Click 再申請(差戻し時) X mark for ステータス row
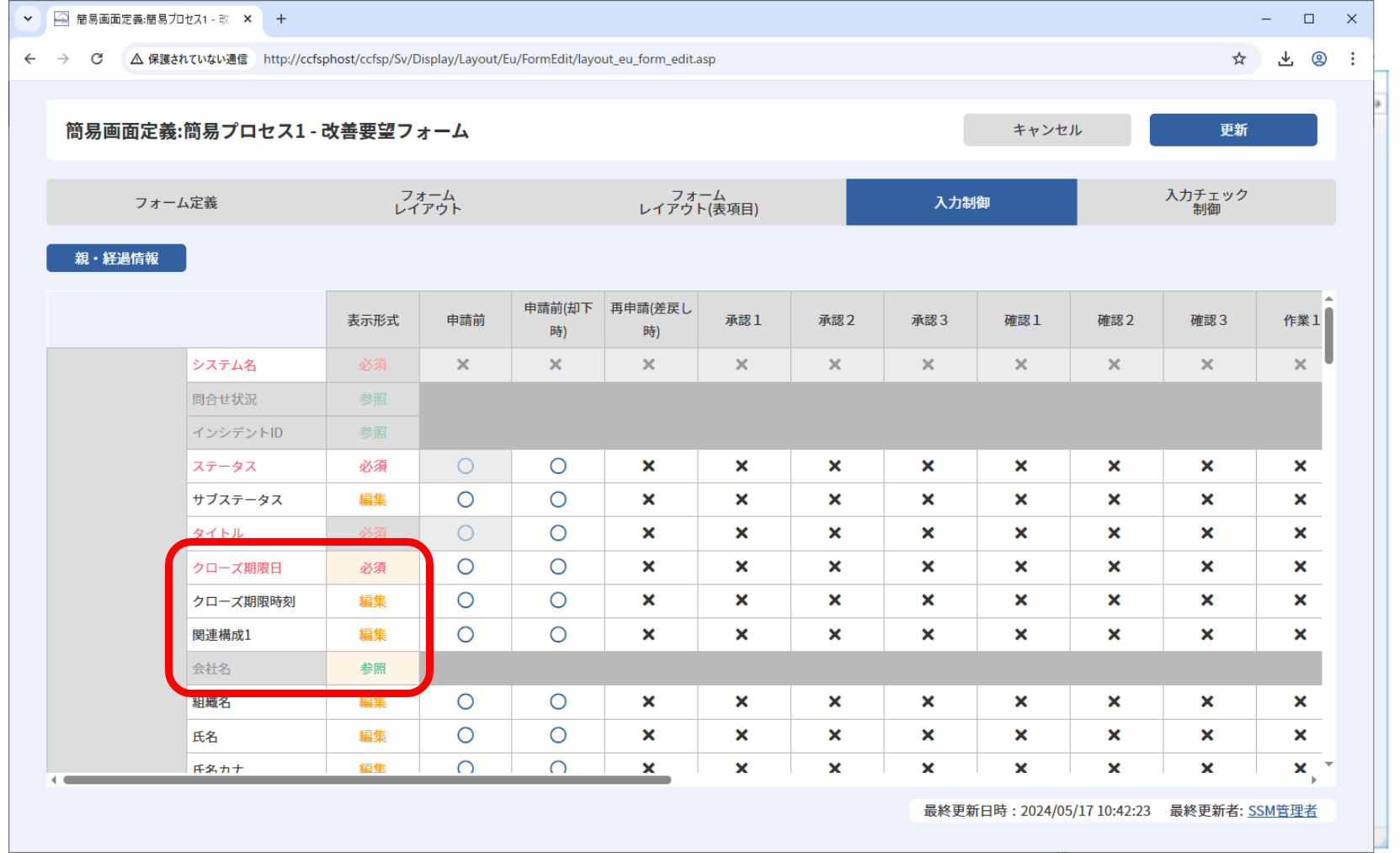1400x853 pixels. point(649,466)
